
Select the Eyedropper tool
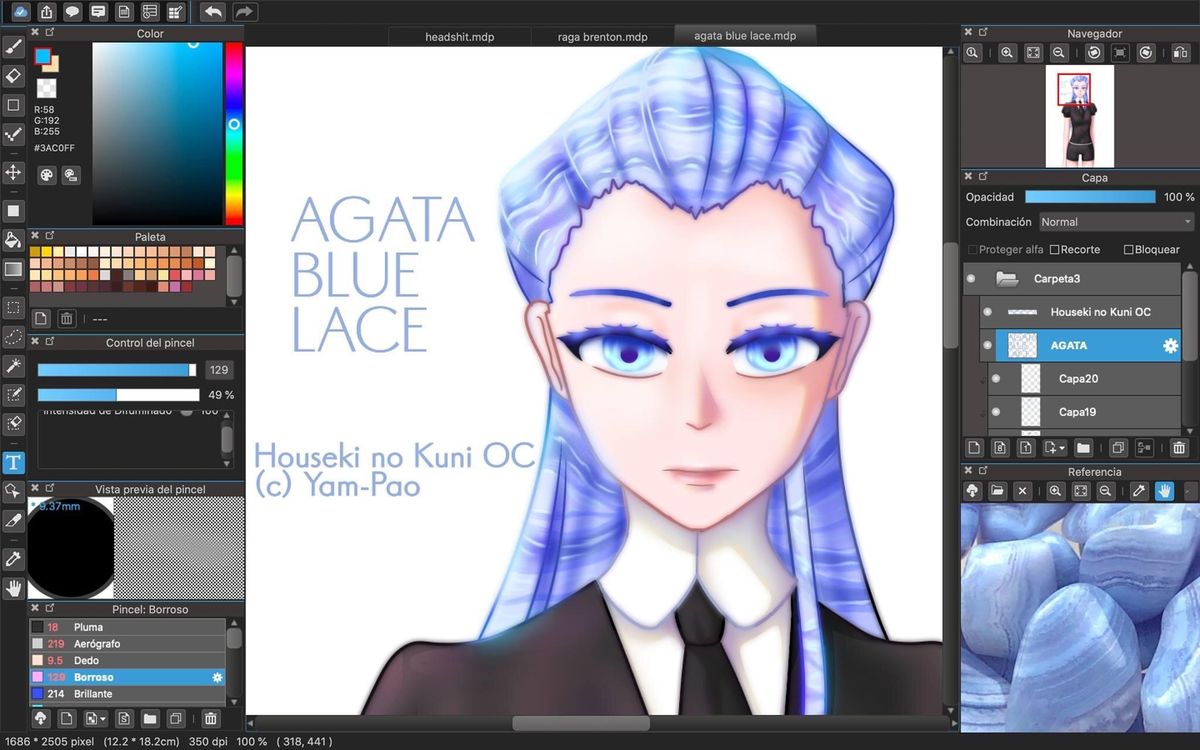click(13, 558)
